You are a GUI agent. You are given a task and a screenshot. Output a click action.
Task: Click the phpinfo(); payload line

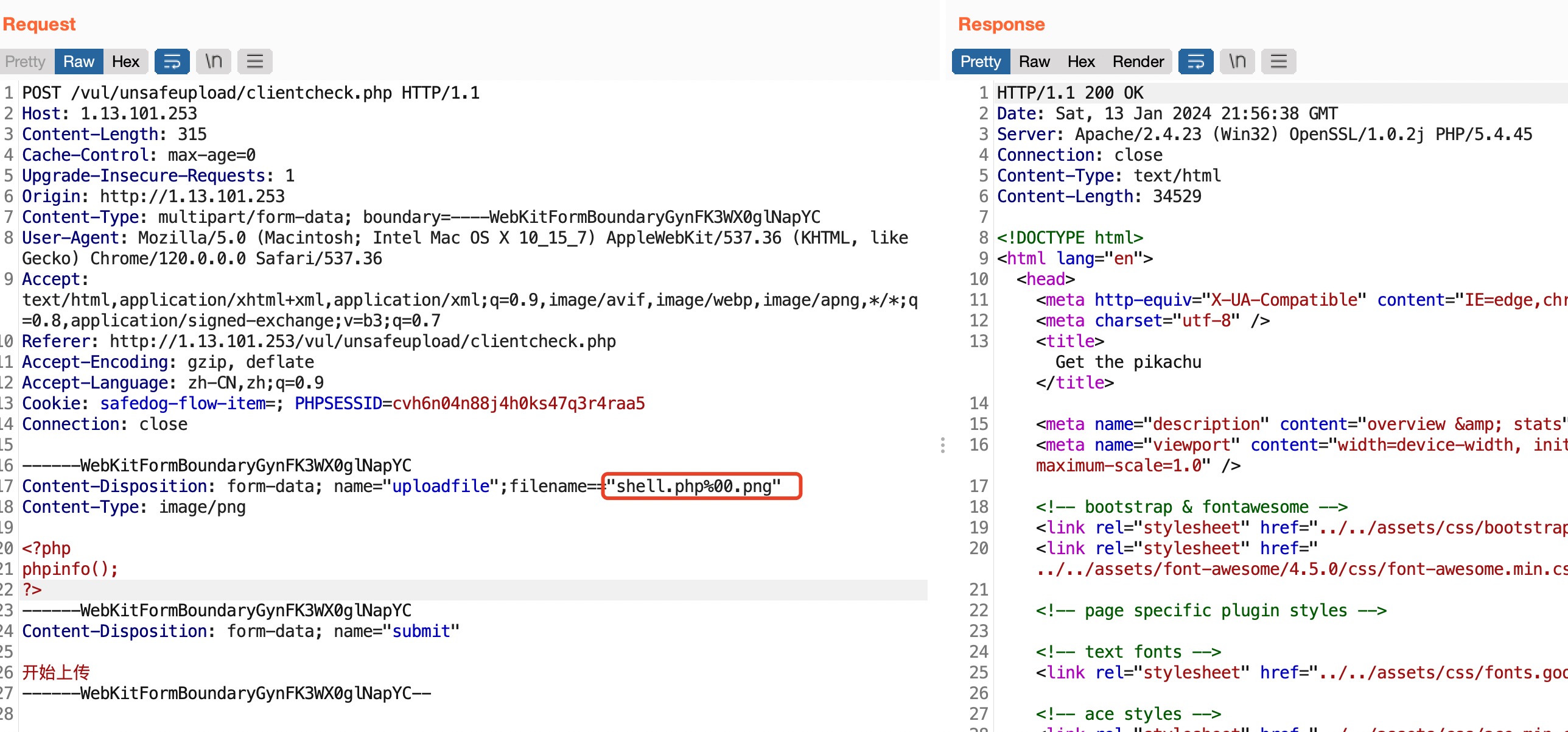pos(70,569)
